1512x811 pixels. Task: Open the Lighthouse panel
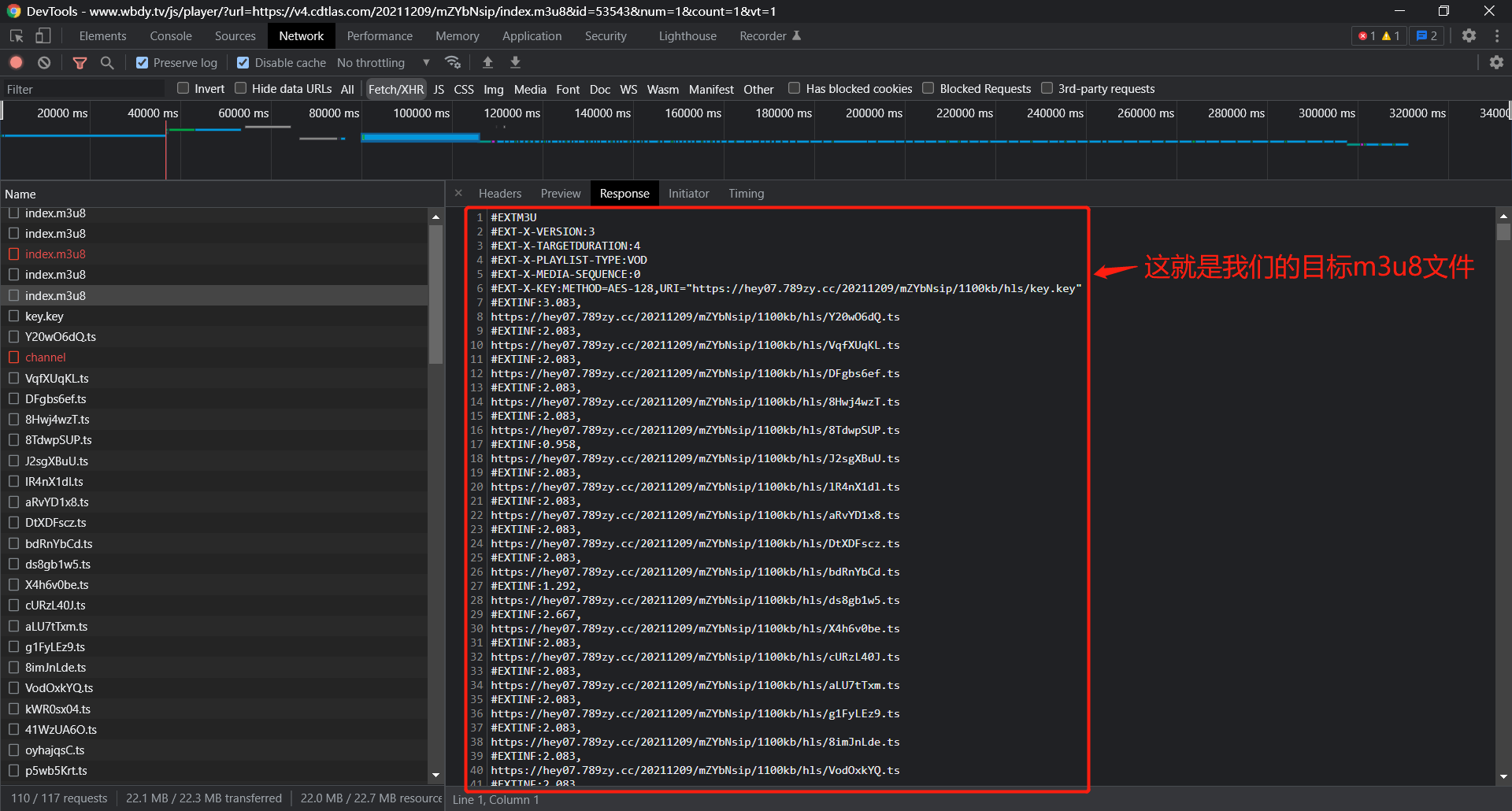click(687, 36)
